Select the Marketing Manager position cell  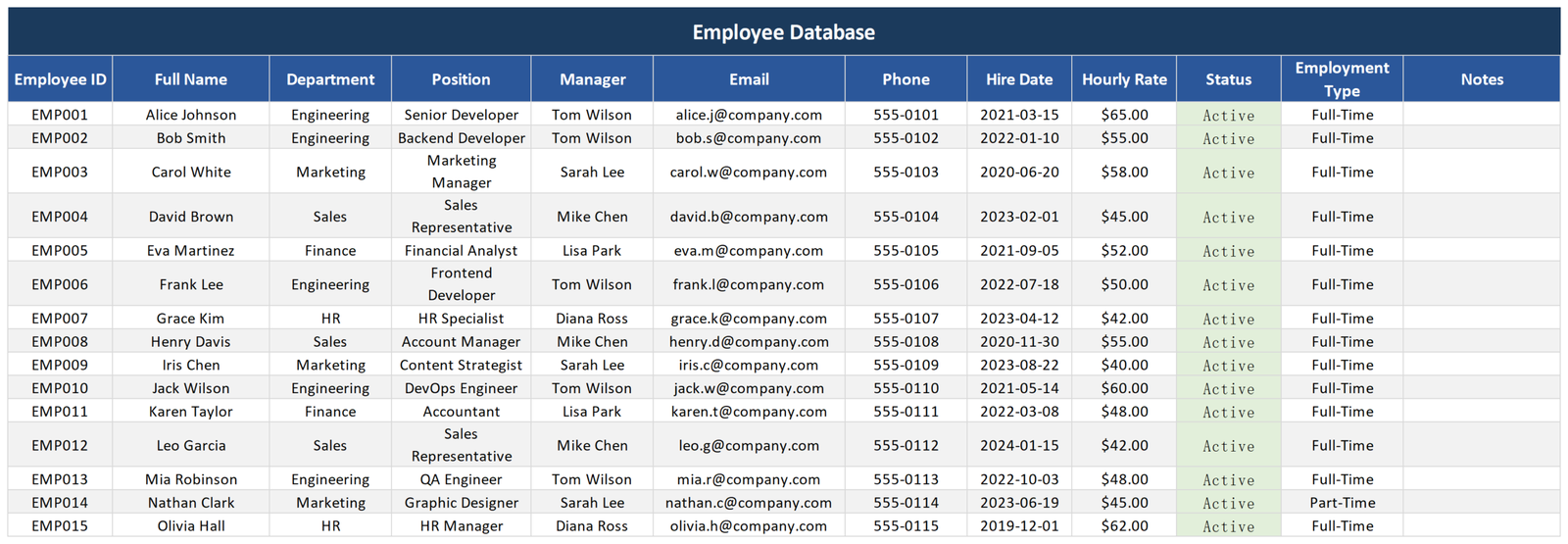[462, 172]
